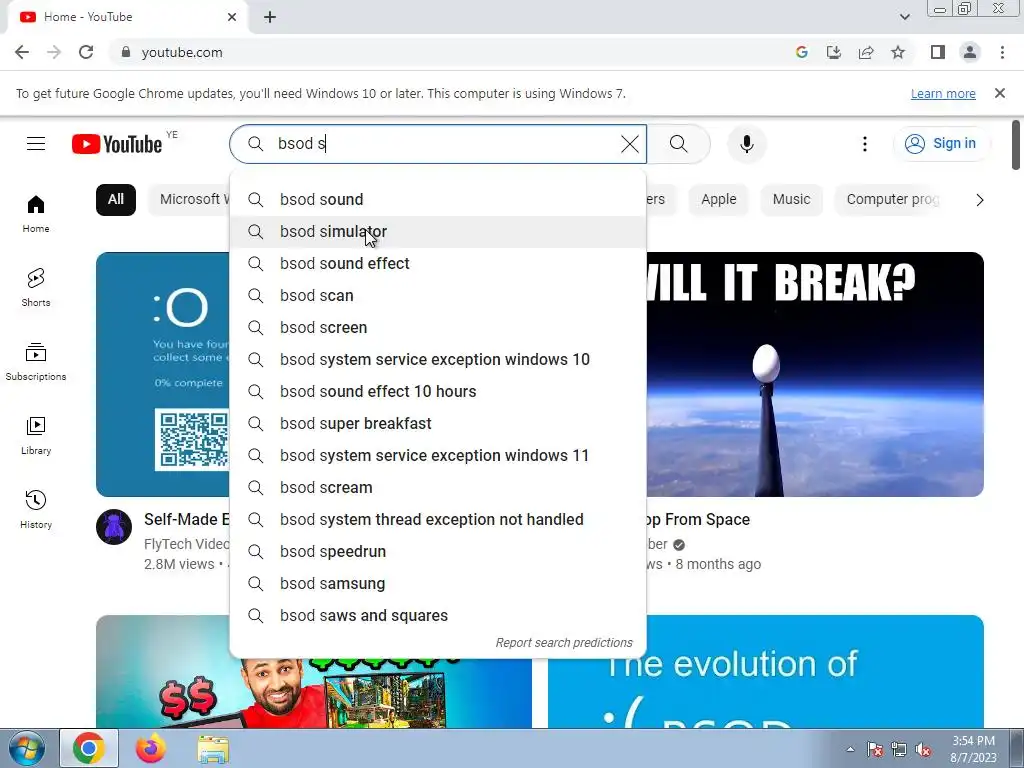The width and height of the screenshot is (1024, 768).
Task: Open Library from the sidebar
Action: click(x=36, y=436)
